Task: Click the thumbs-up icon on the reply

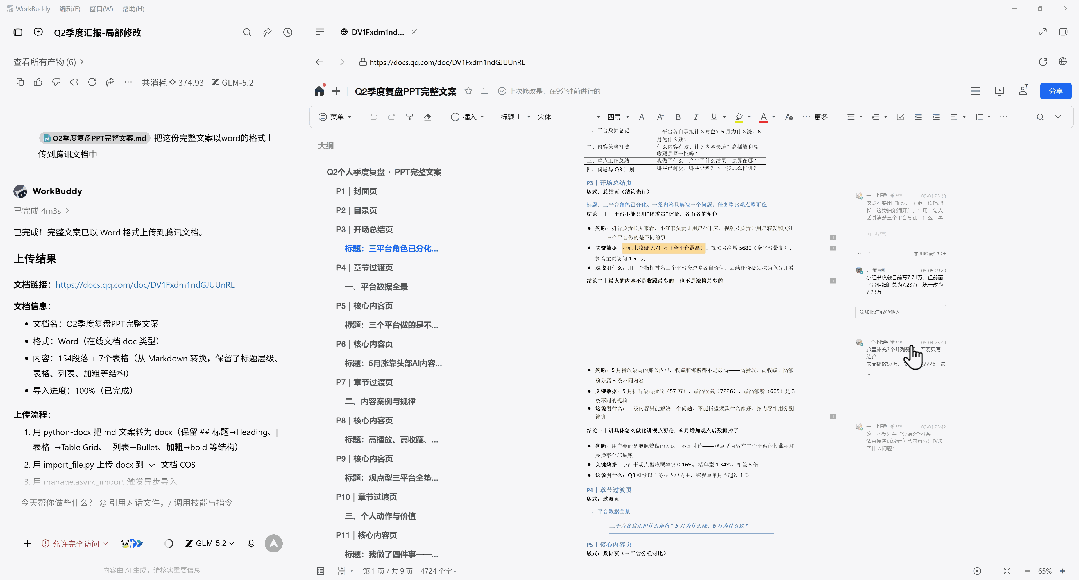Action: pyautogui.click(x=38, y=82)
